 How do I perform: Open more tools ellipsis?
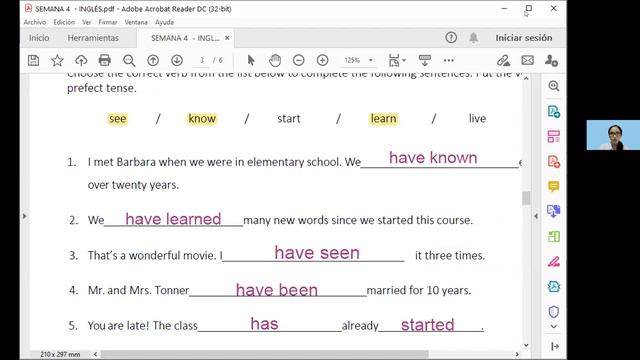pos(449,60)
